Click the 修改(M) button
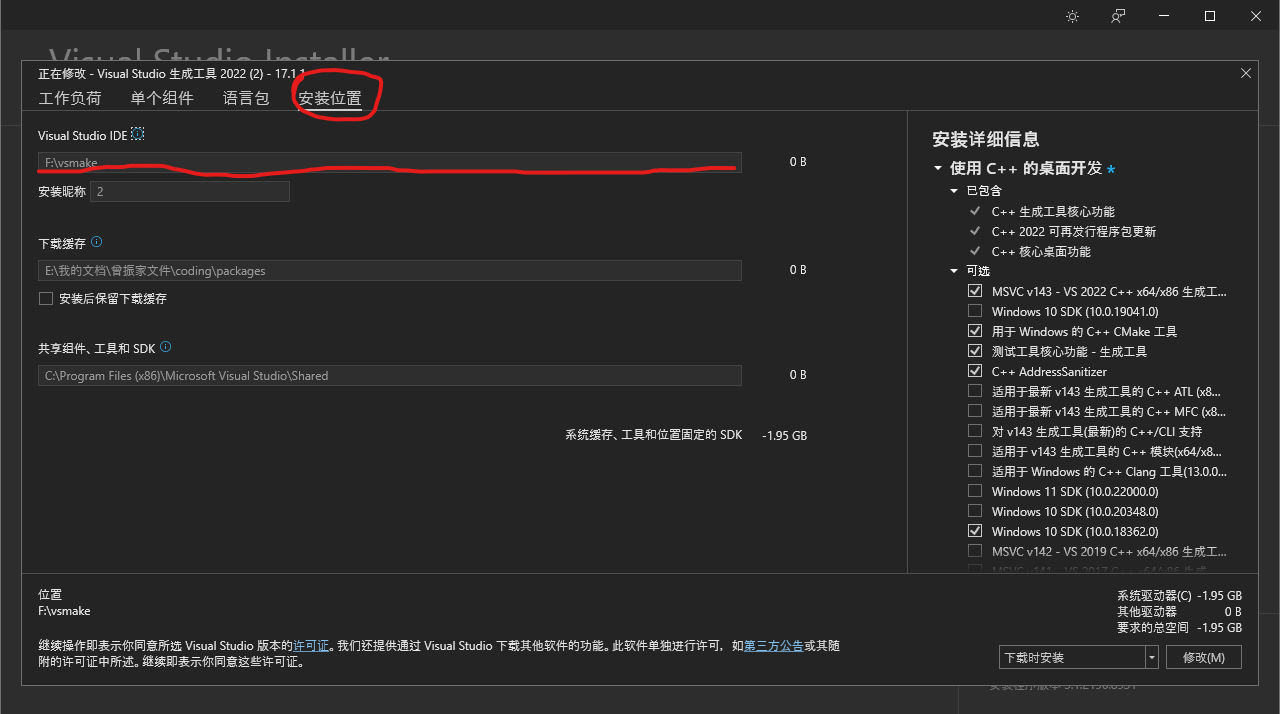Viewport: 1280px width, 714px height. [x=1203, y=657]
